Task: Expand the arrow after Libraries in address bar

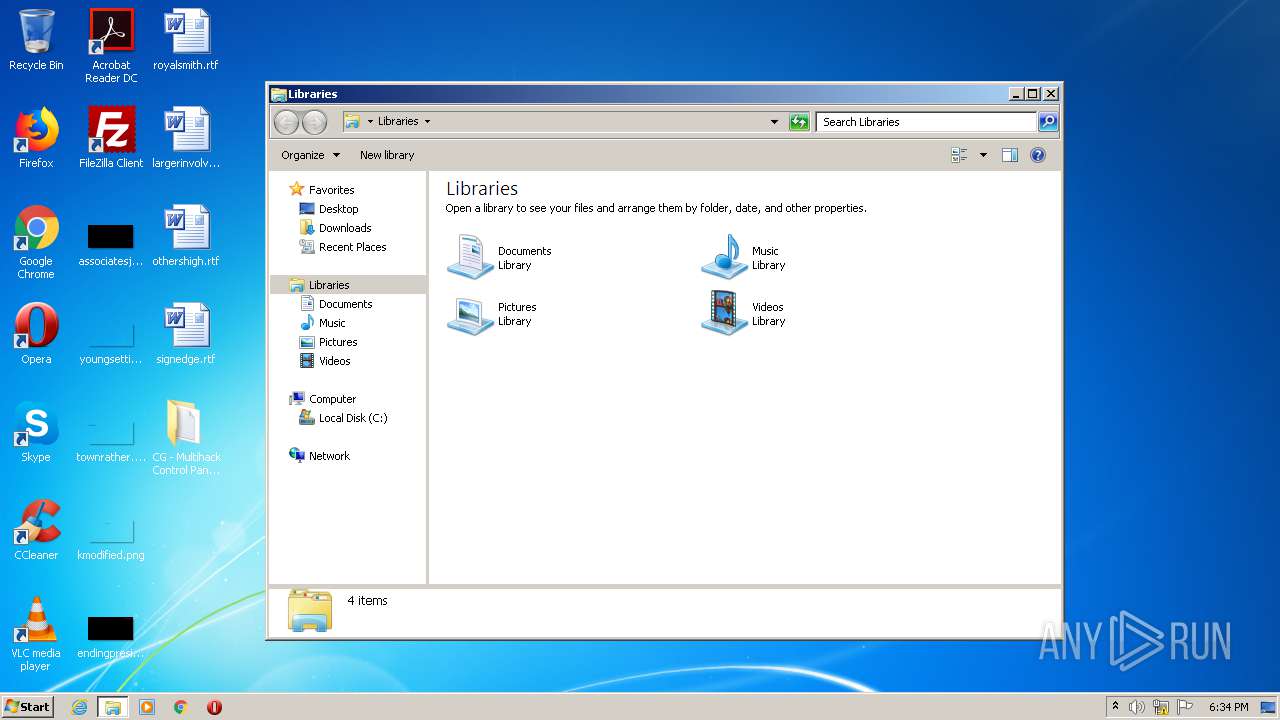Action: coord(427,122)
